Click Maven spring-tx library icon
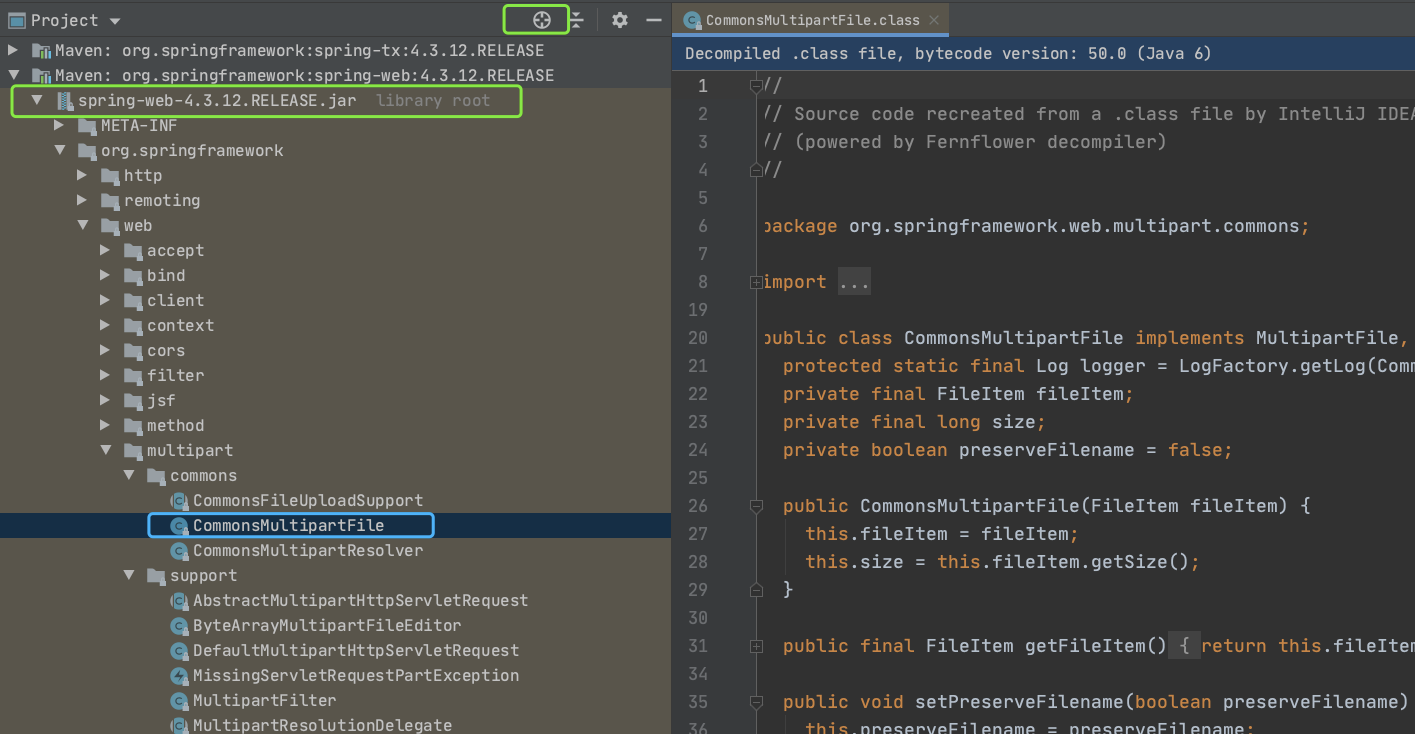 click(x=41, y=50)
